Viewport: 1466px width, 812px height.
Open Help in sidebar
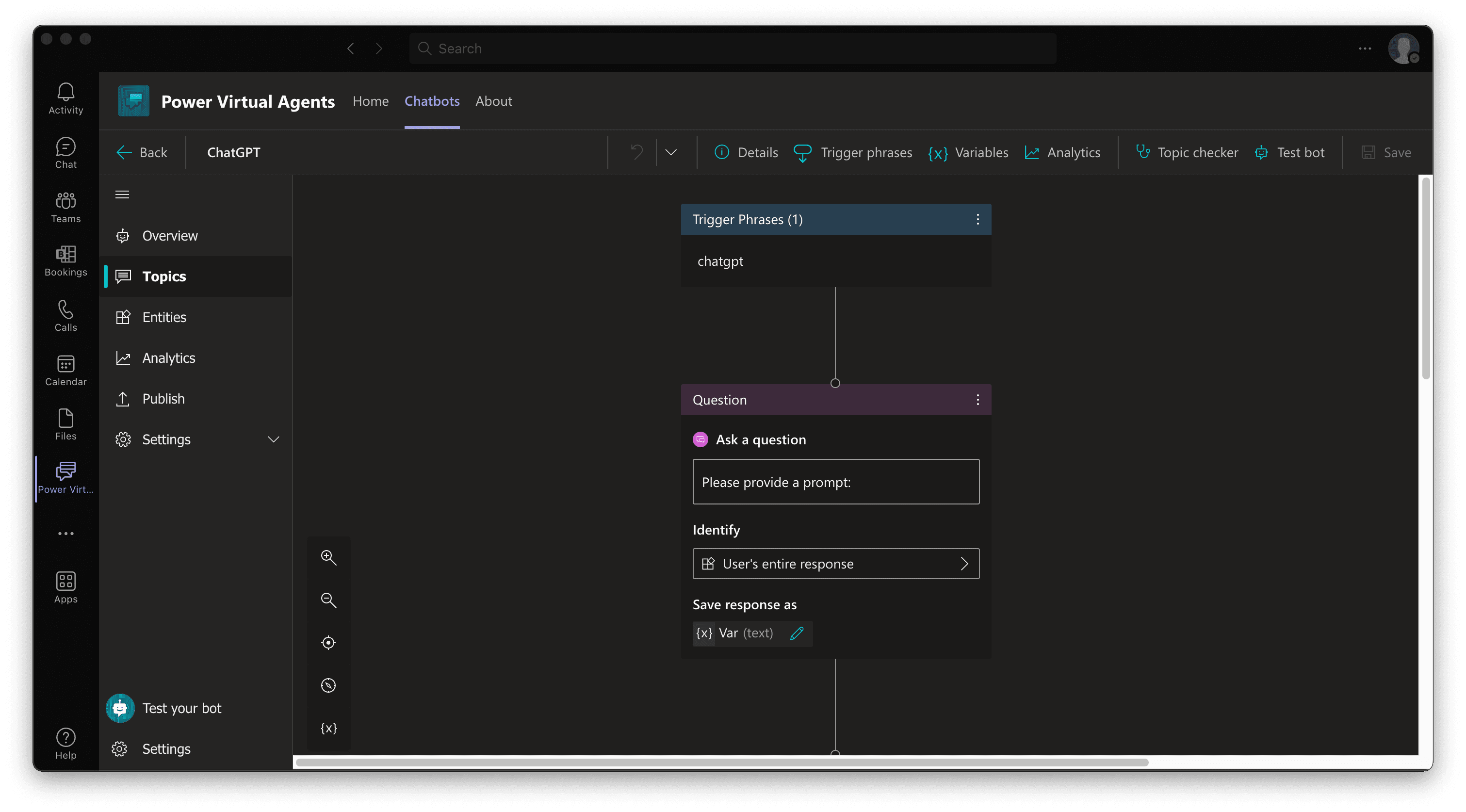tap(65, 744)
